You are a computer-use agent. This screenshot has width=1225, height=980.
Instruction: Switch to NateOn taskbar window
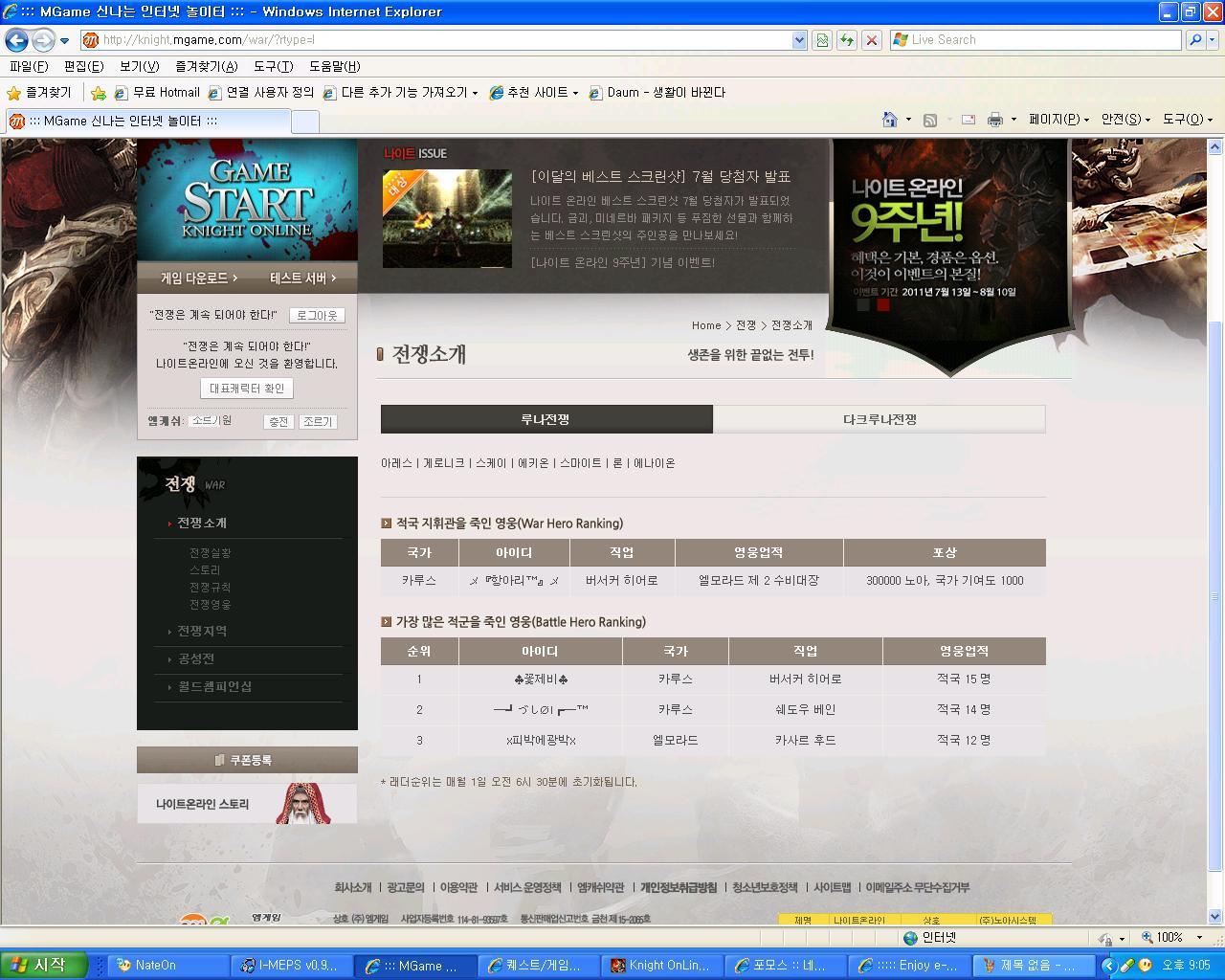coord(168,966)
